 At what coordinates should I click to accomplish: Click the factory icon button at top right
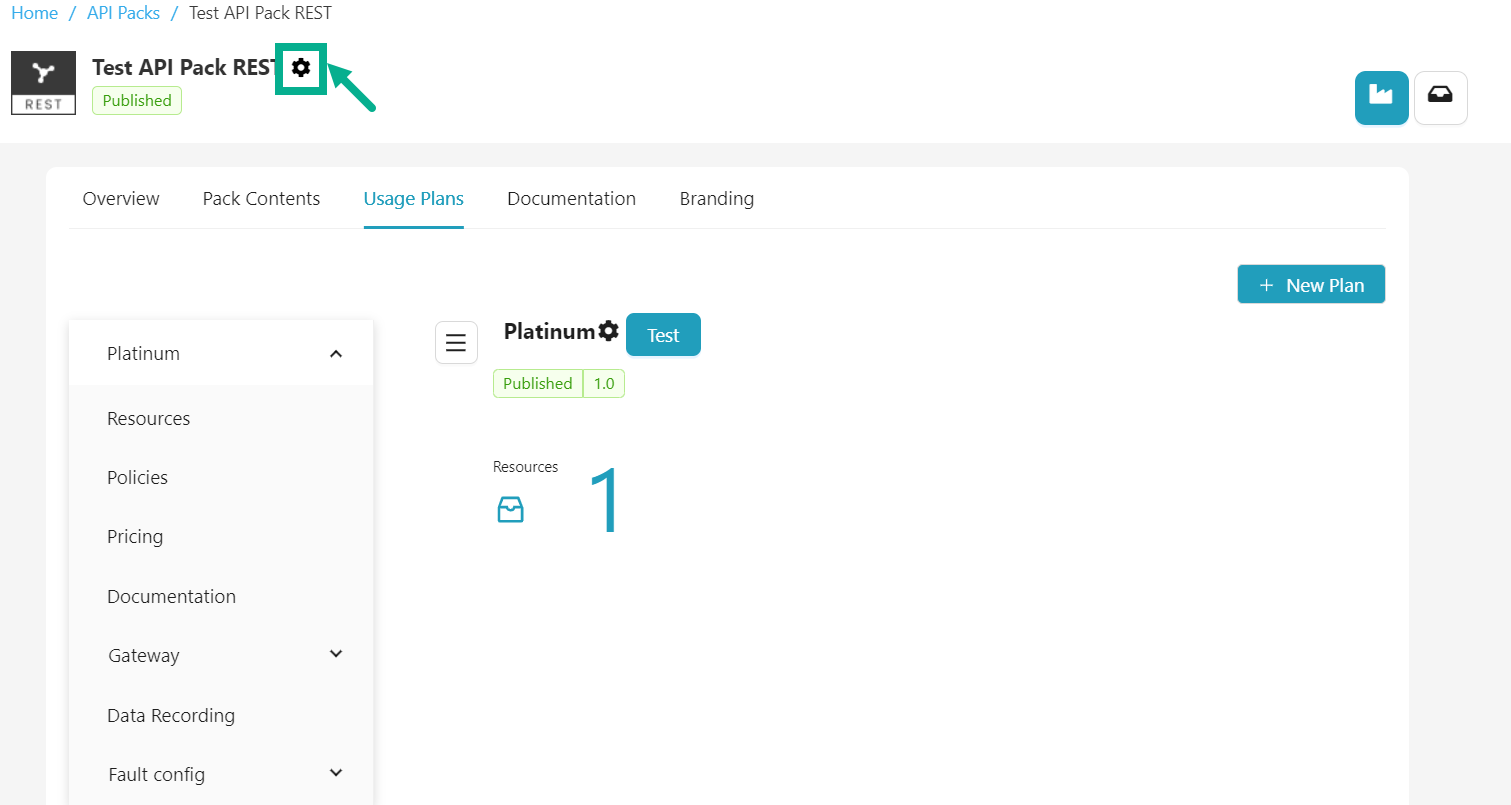[x=1381, y=97]
